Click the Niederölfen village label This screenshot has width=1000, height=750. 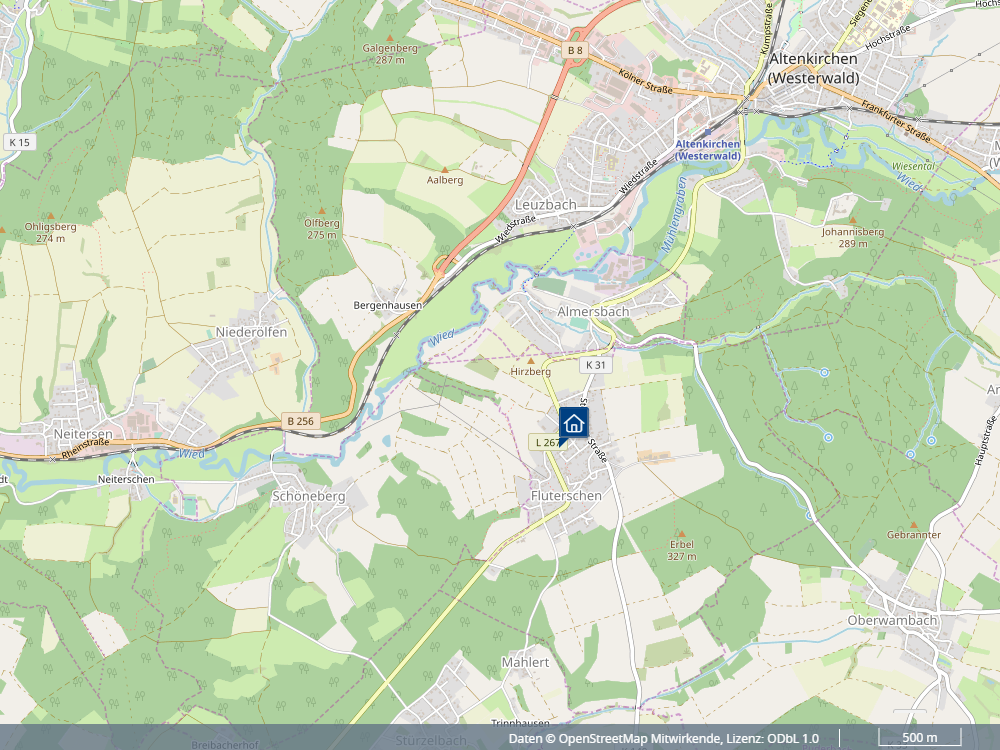[251, 332]
